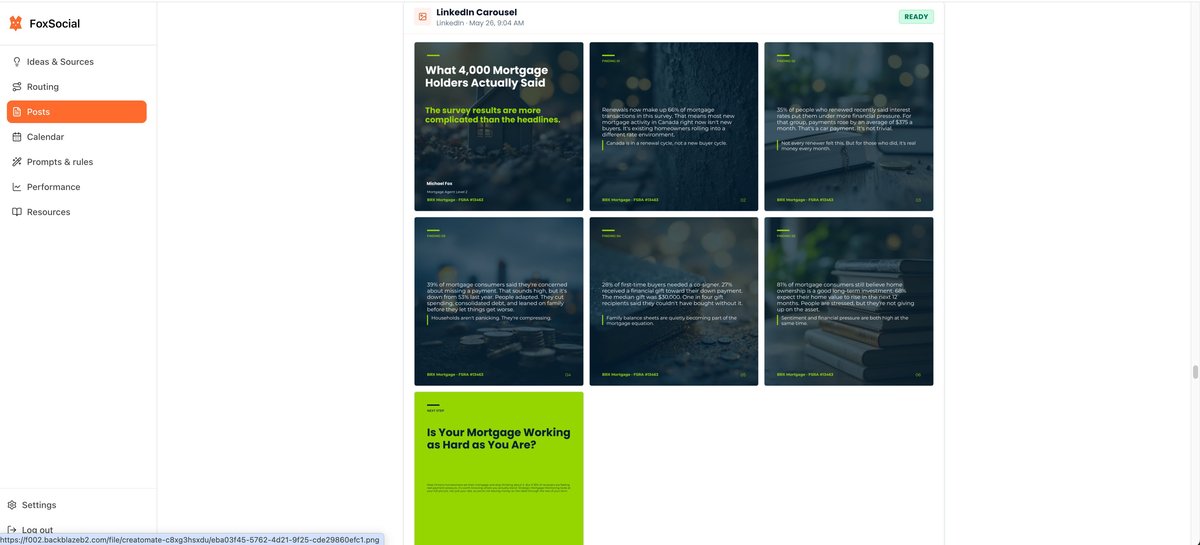Go to Routing page
Screen dimensions: 1200x545
[77, 87]
